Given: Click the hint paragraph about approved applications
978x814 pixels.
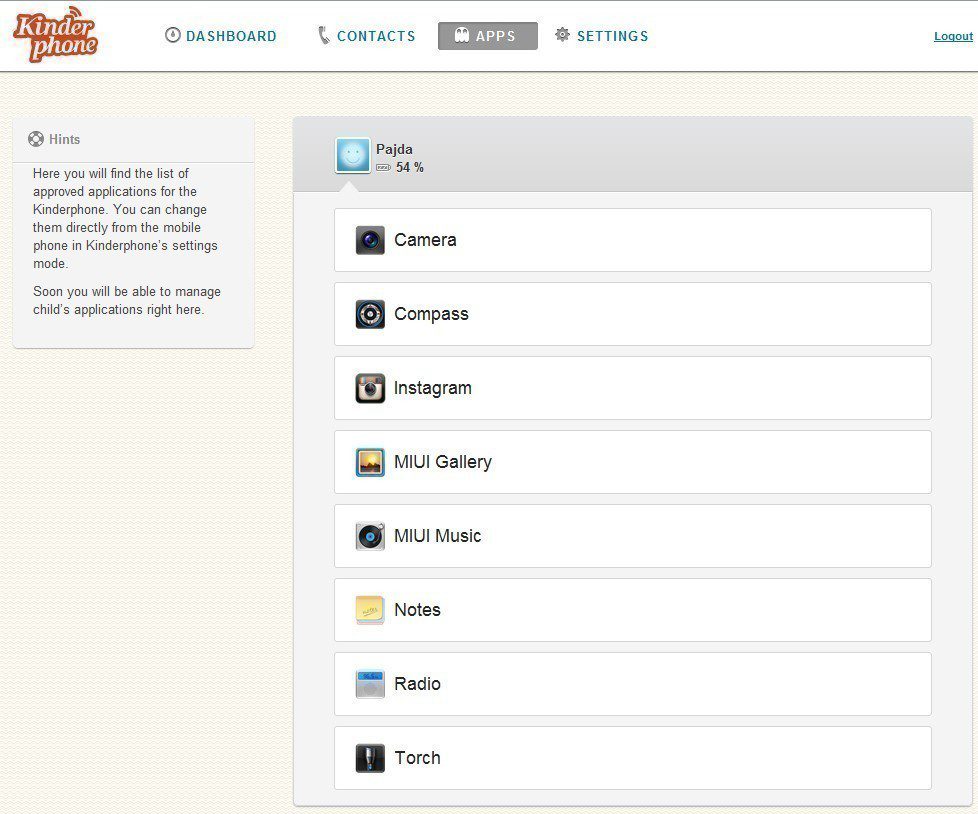Looking at the screenshot, I should pyautogui.click(x=125, y=218).
